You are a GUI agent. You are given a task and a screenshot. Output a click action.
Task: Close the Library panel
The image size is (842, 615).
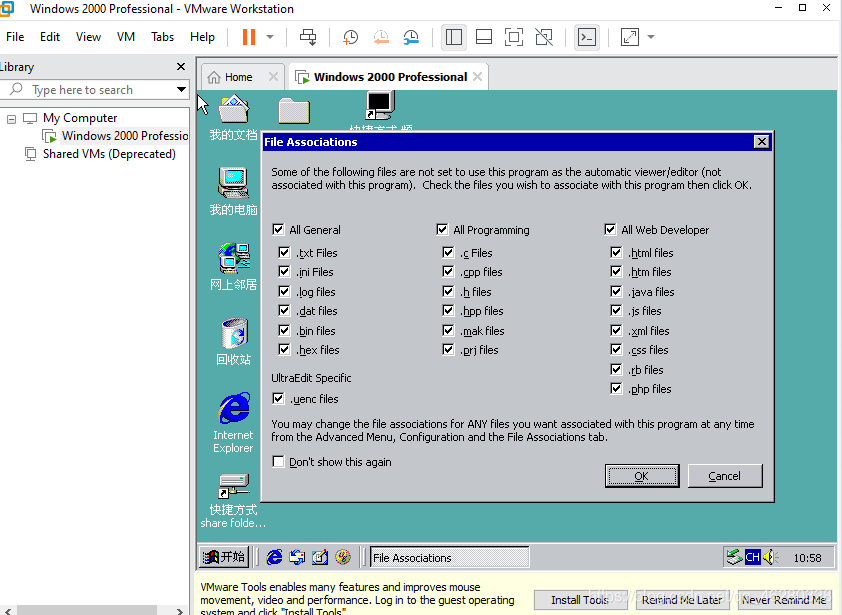click(x=181, y=67)
